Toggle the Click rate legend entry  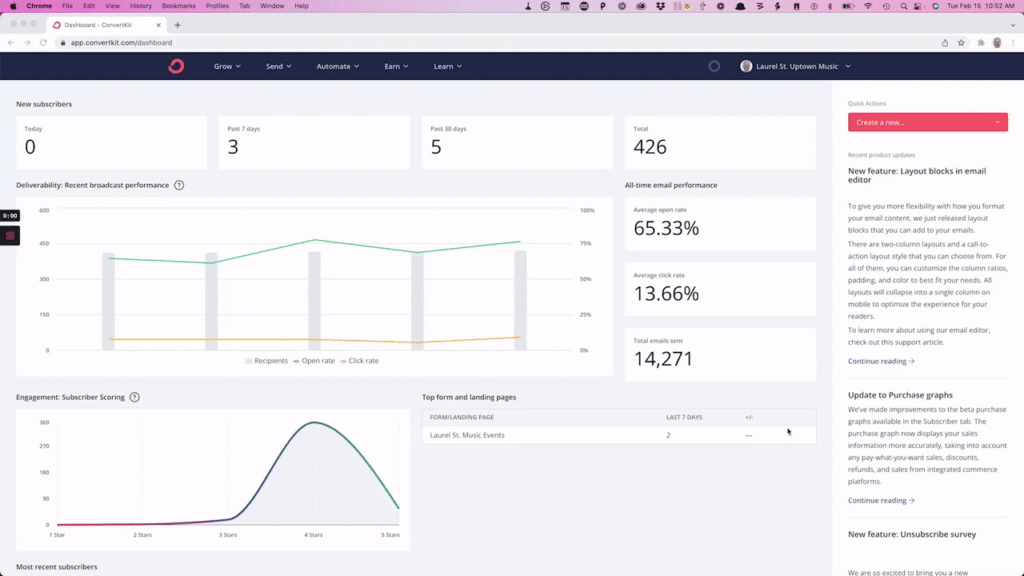click(x=359, y=360)
